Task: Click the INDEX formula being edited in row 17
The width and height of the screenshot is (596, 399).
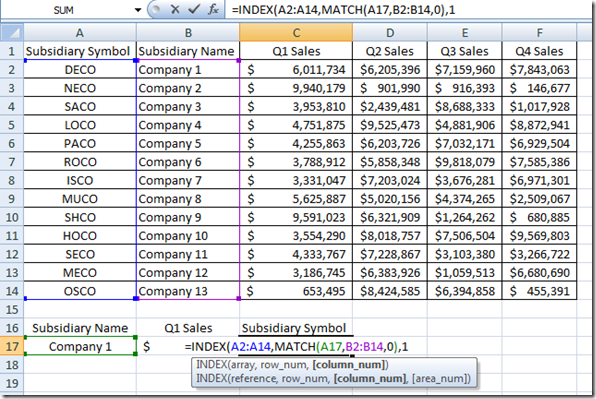Action: click(x=296, y=347)
